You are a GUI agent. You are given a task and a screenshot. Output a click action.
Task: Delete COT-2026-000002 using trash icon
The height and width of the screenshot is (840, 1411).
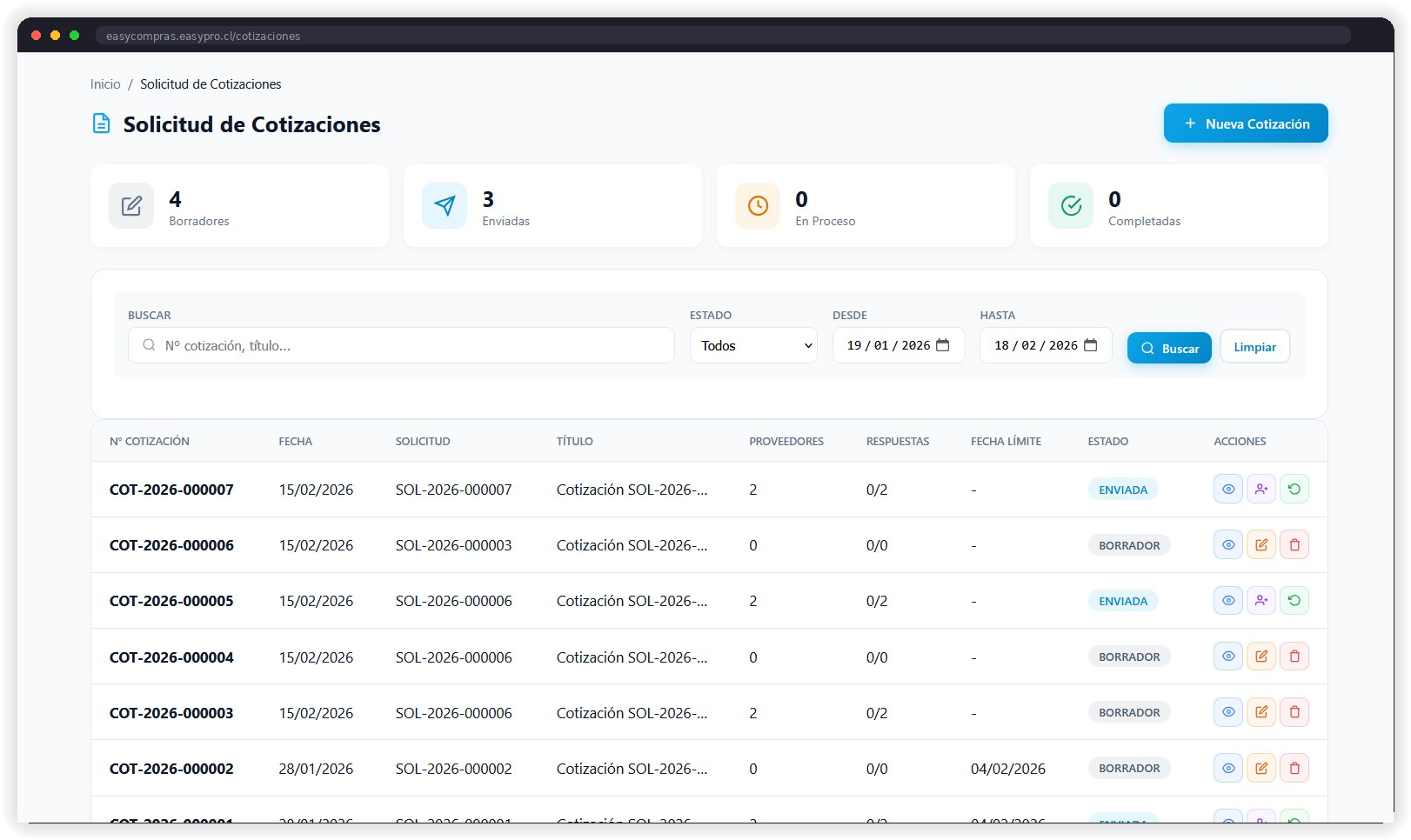(x=1294, y=768)
